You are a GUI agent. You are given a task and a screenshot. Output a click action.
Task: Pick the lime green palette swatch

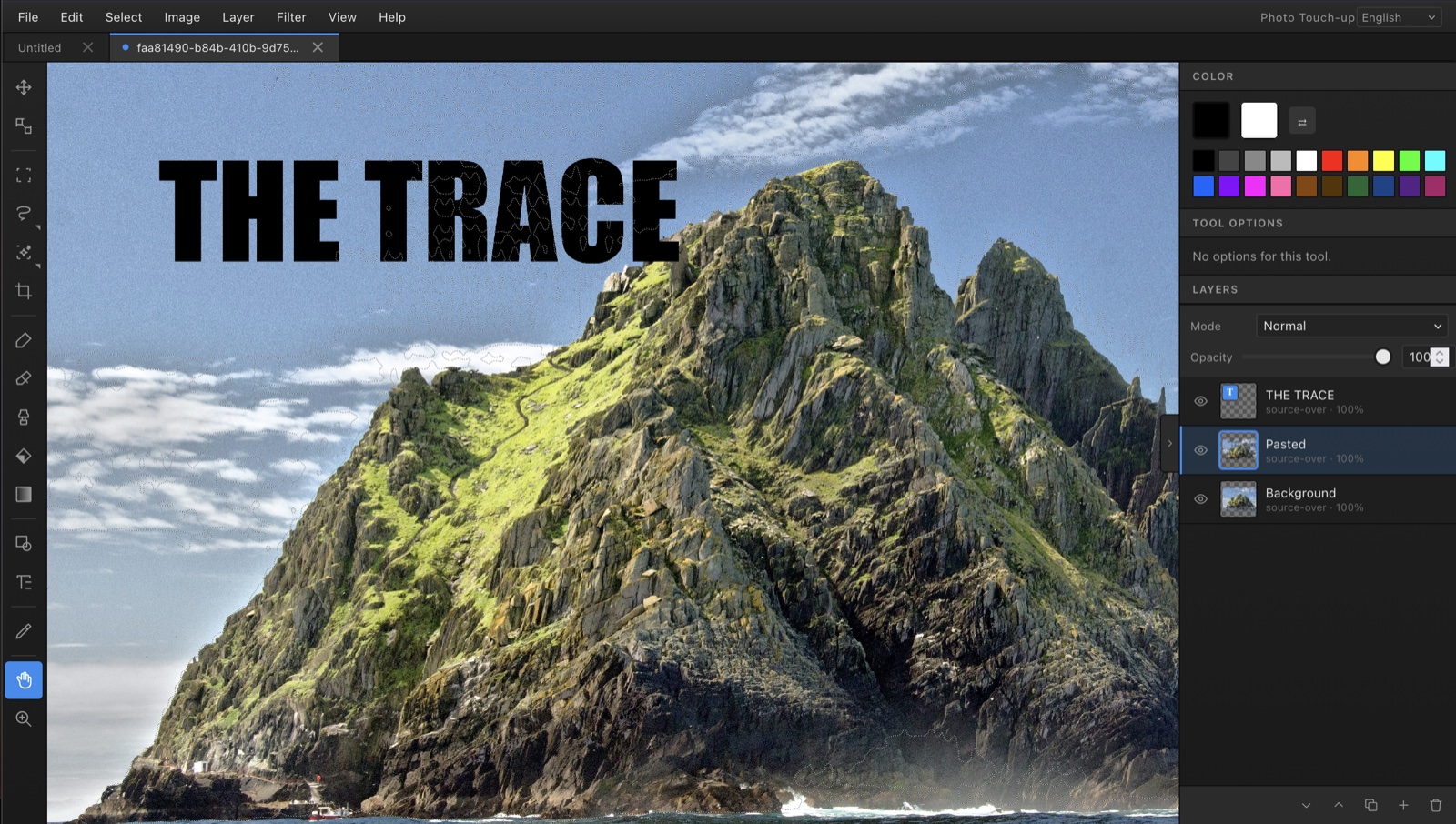(1410, 161)
